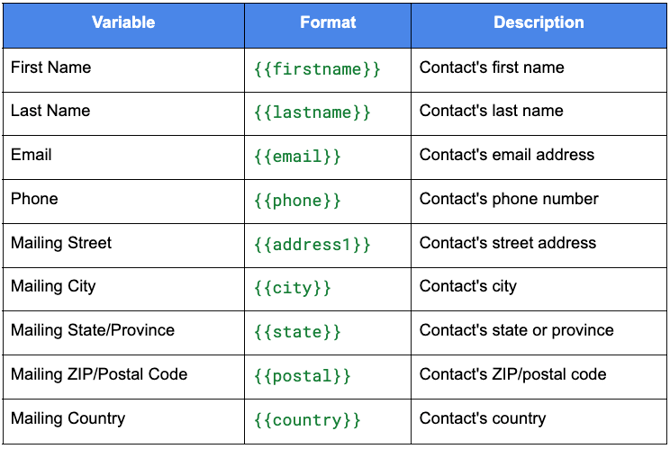Click Contact's email address description

[x=507, y=155]
